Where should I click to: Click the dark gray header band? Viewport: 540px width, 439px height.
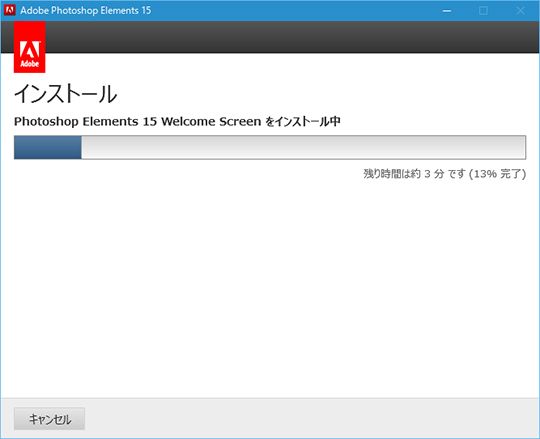pyautogui.click(x=293, y=37)
